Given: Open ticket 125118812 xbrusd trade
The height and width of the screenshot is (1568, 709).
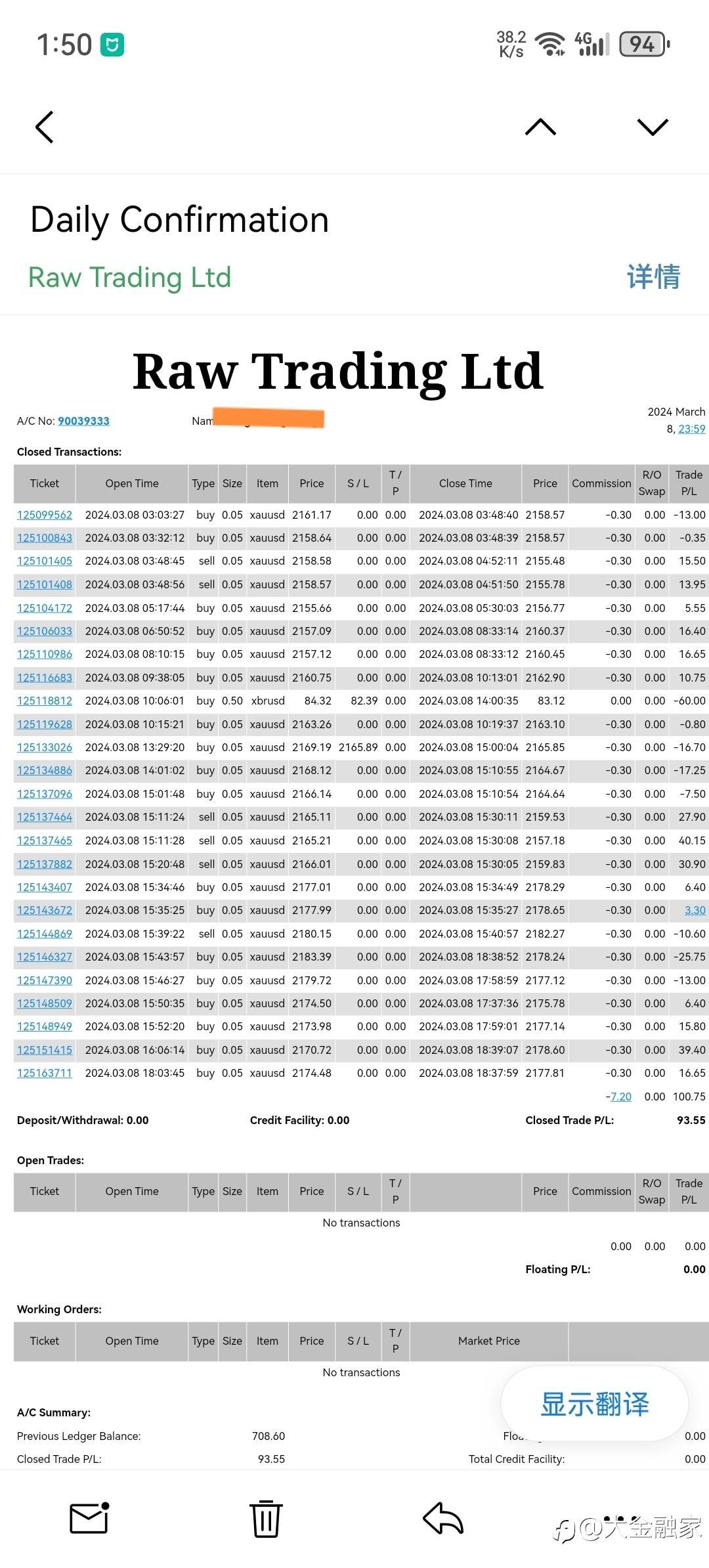Looking at the screenshot, I should click(45, 701).
